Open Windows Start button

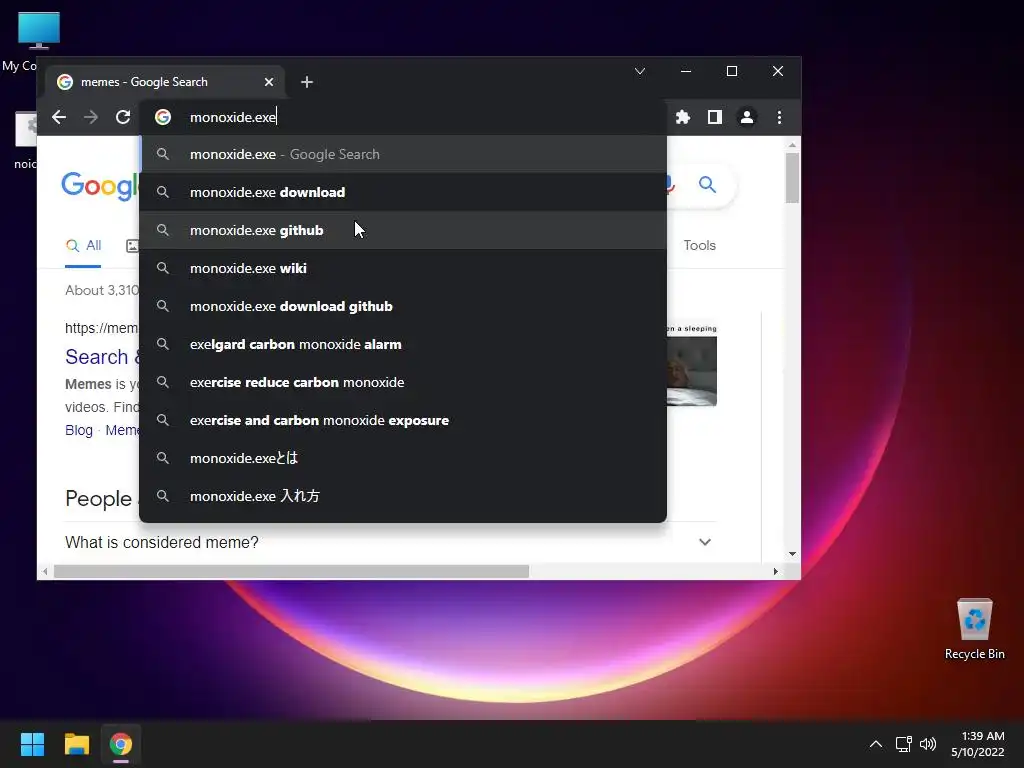(32, 744)
